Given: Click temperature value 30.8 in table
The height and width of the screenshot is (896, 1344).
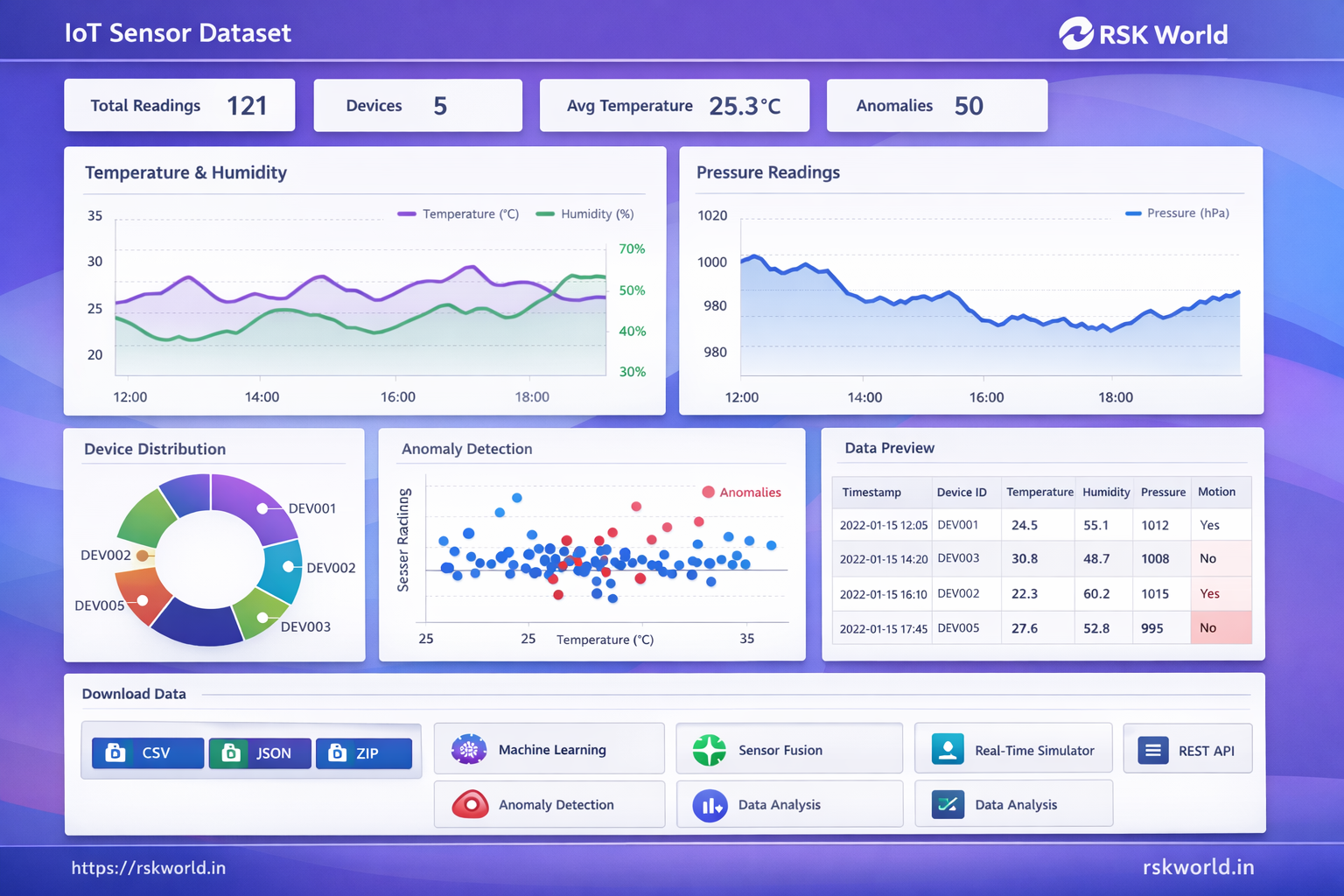Looking at the screenshot, I should pyautogui.click(x=1025, y=558).
